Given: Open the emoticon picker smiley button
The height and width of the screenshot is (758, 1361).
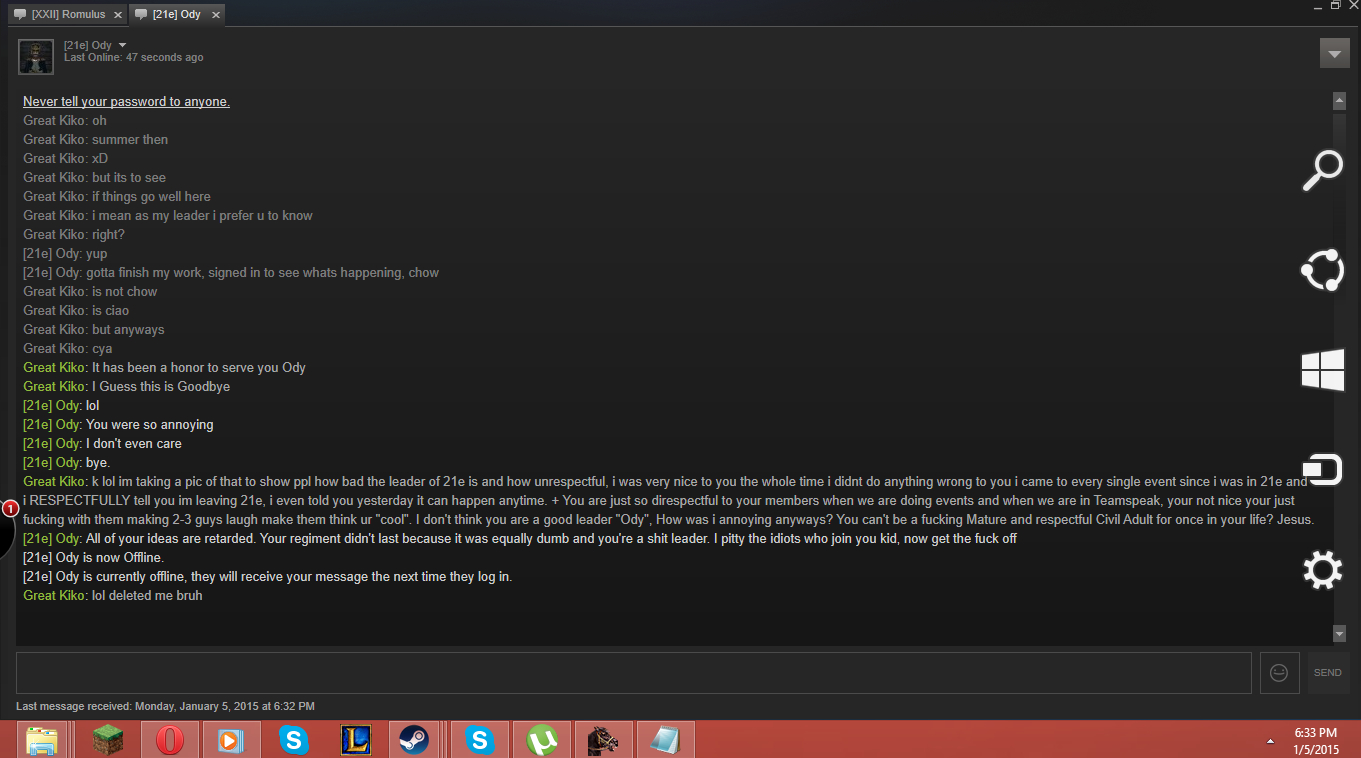Looking at the screenshot, I should (x=1279, y=673).
